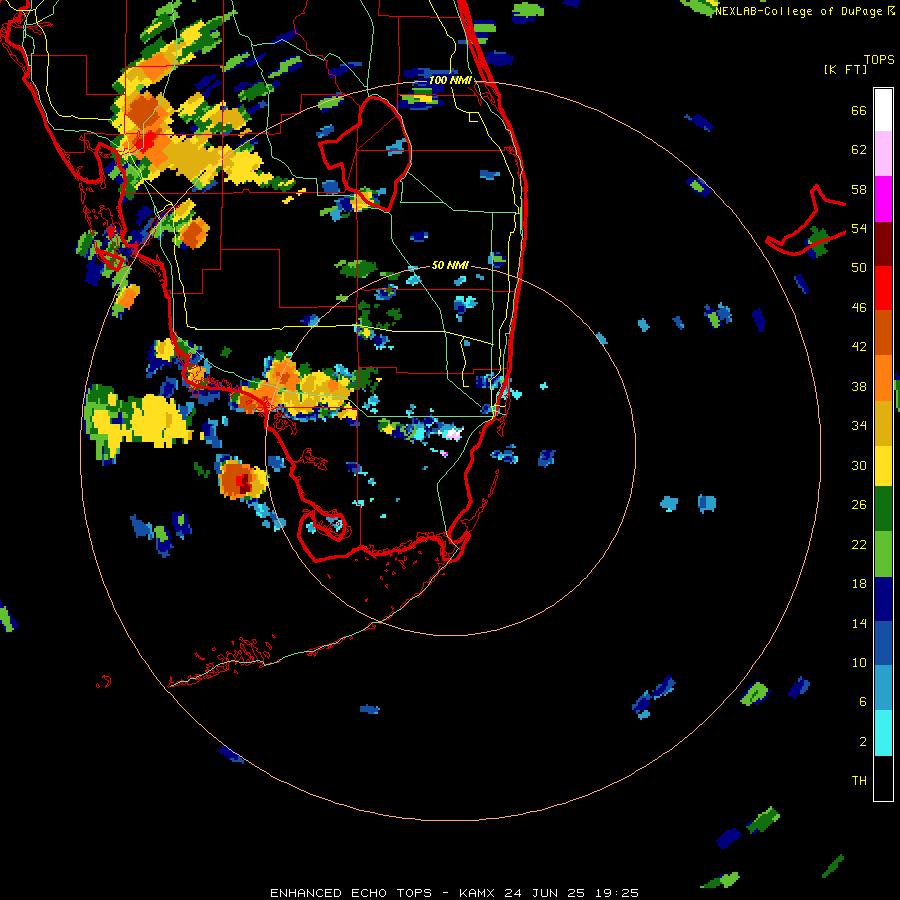Image resolution: width=900 pixels, height=900 pixels.
Task: Click the "NEXLAB-College of DuPage" credit text
Action: pos(798,11)
